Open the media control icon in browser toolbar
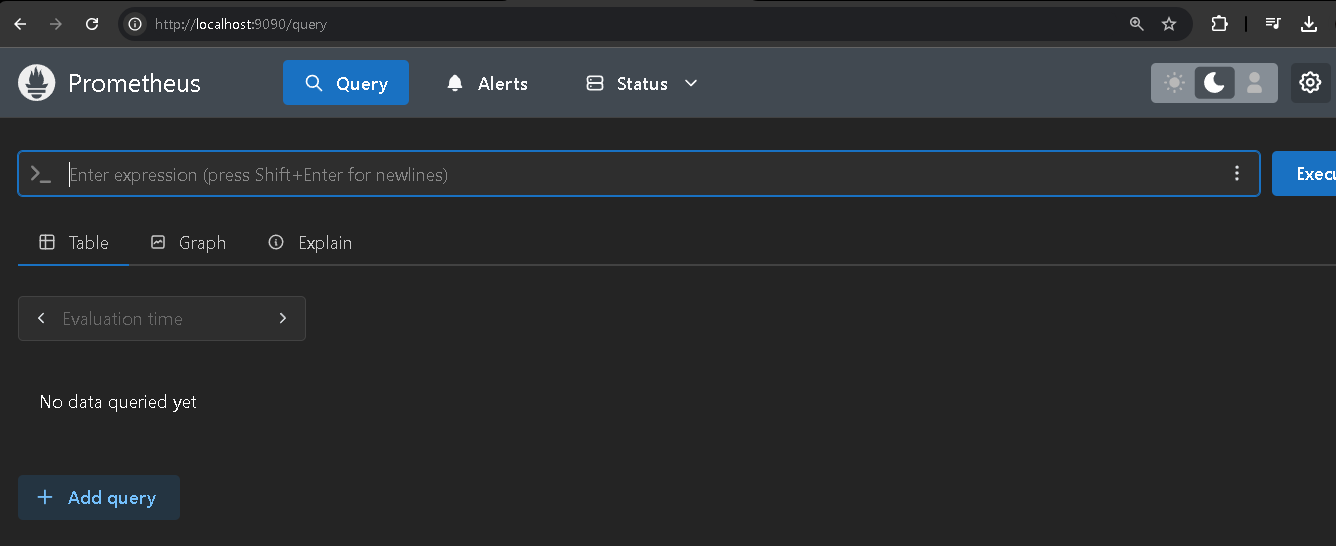 (x=1273, y=24)
